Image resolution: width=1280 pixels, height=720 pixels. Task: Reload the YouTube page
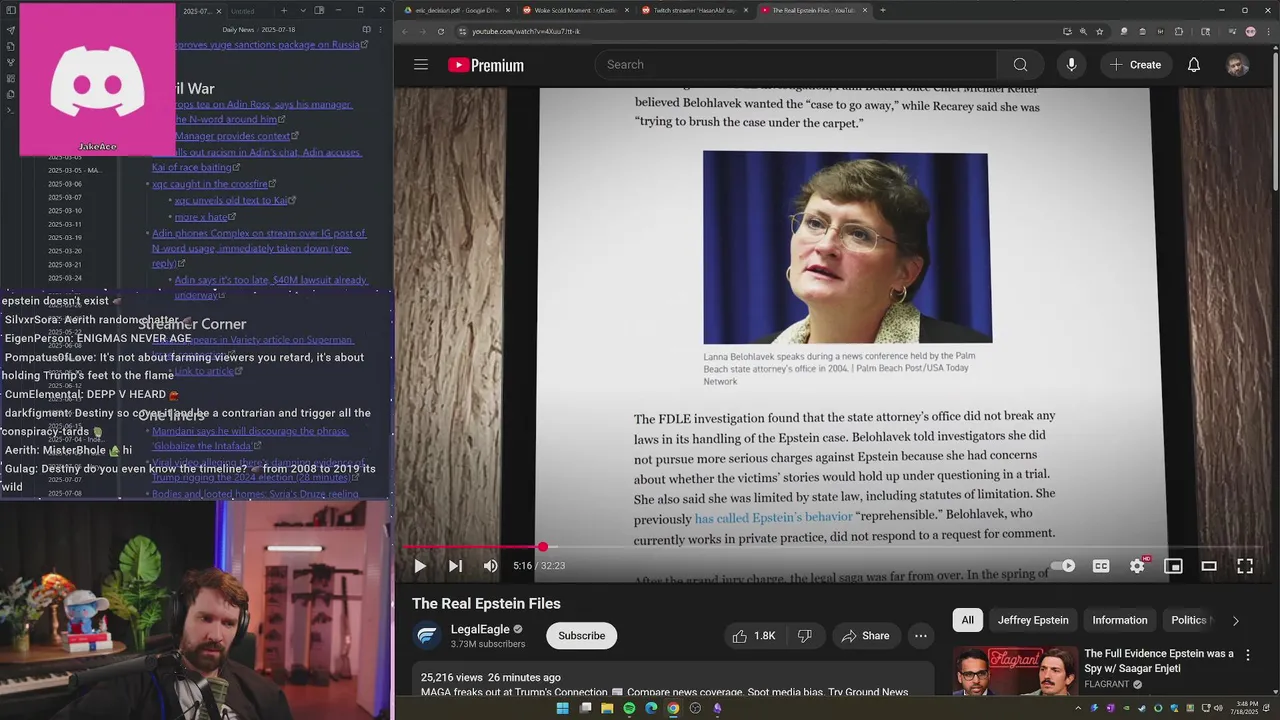(x=441, y=31)
